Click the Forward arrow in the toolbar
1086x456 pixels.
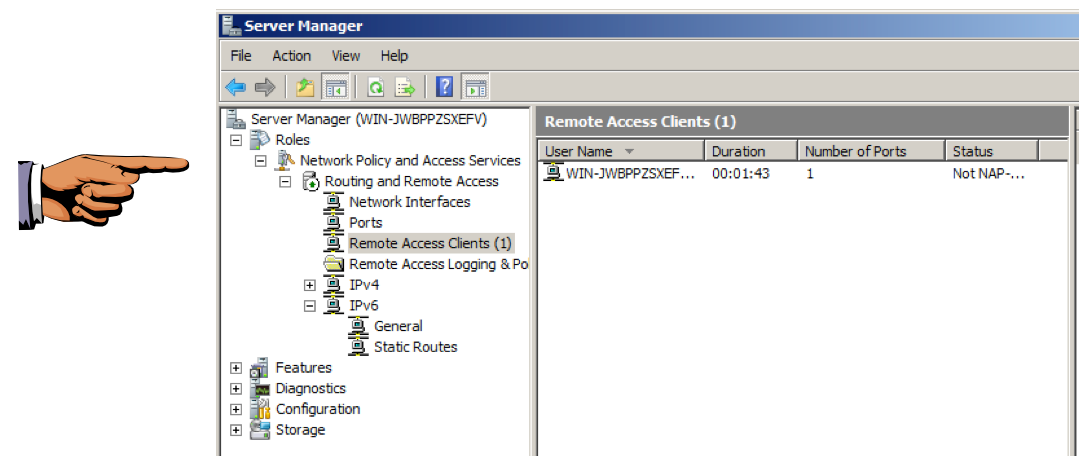pyautogui.click(x=265, y=88)
